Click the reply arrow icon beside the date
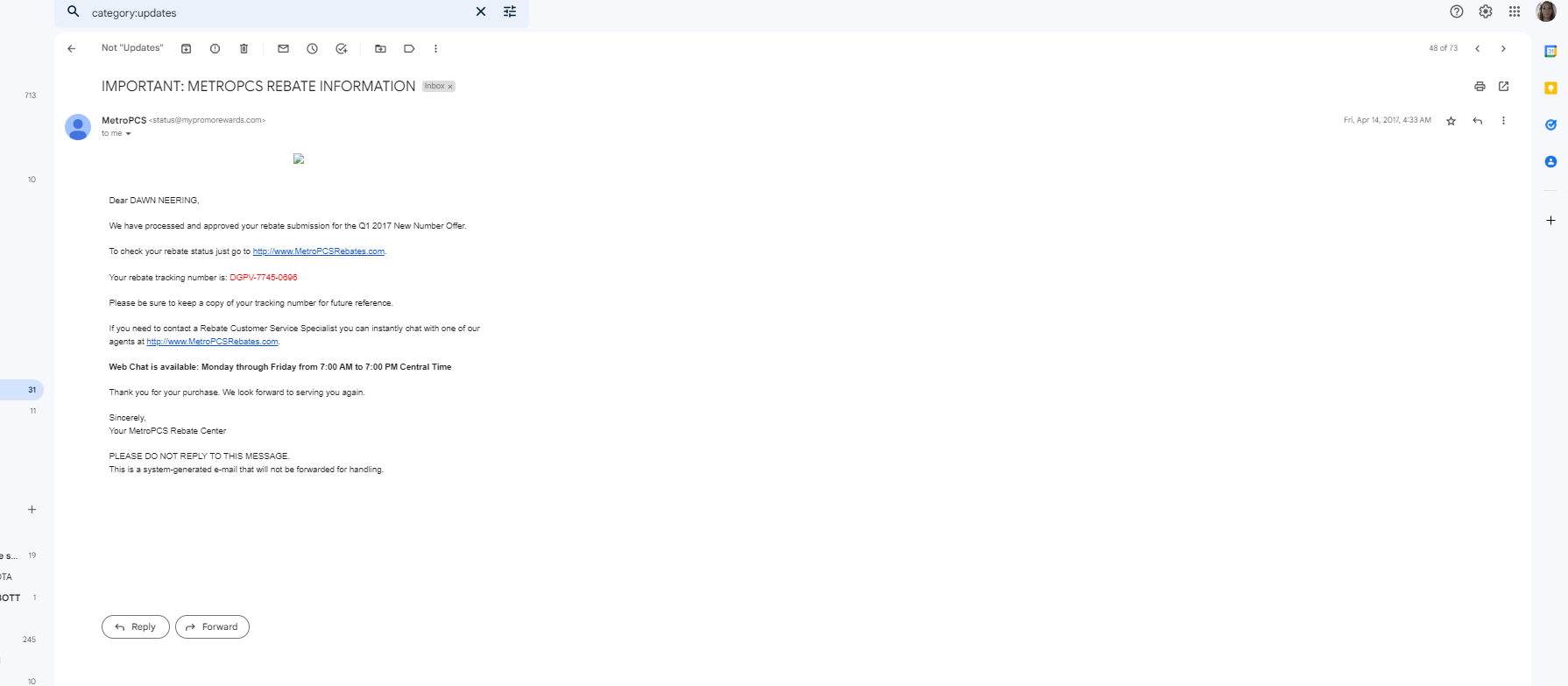1568x686 pixels. 1478,121
